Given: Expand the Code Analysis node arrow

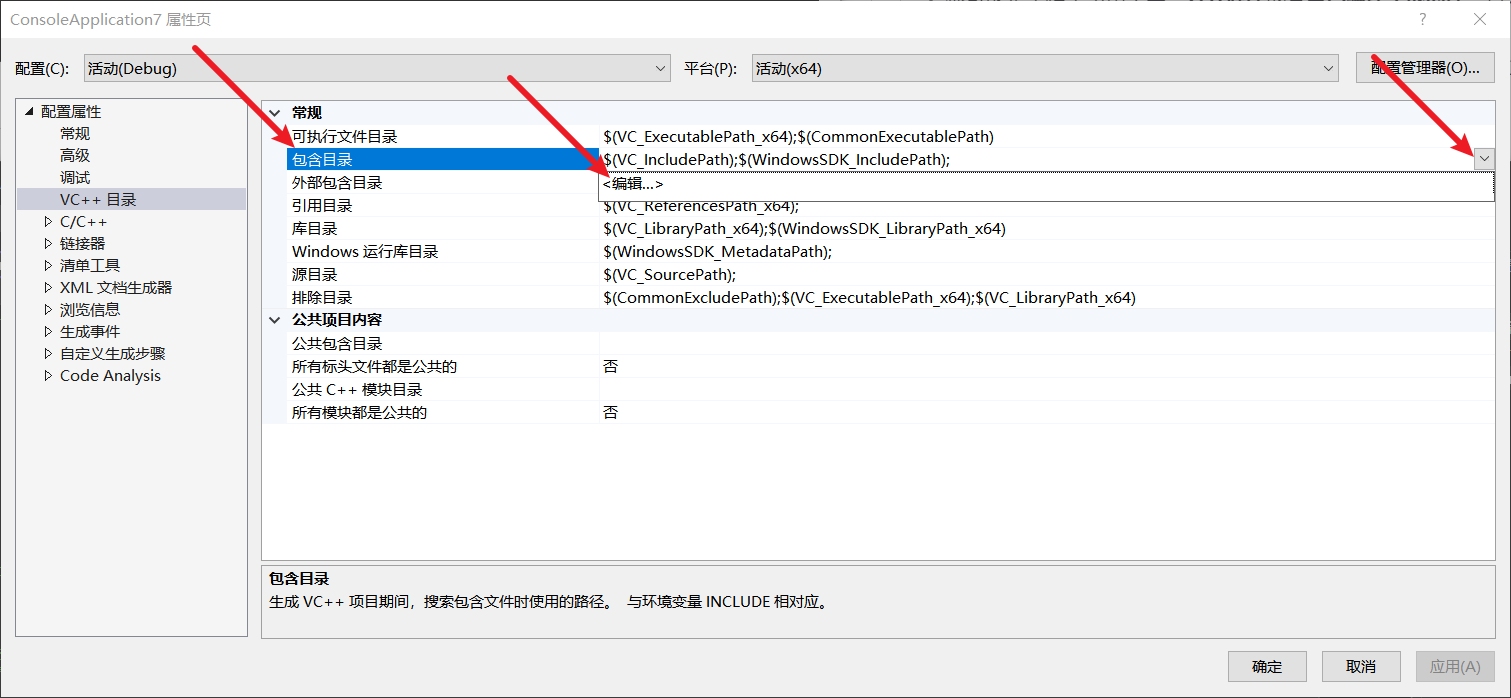Looking at the screenshot, I should 48,375.
